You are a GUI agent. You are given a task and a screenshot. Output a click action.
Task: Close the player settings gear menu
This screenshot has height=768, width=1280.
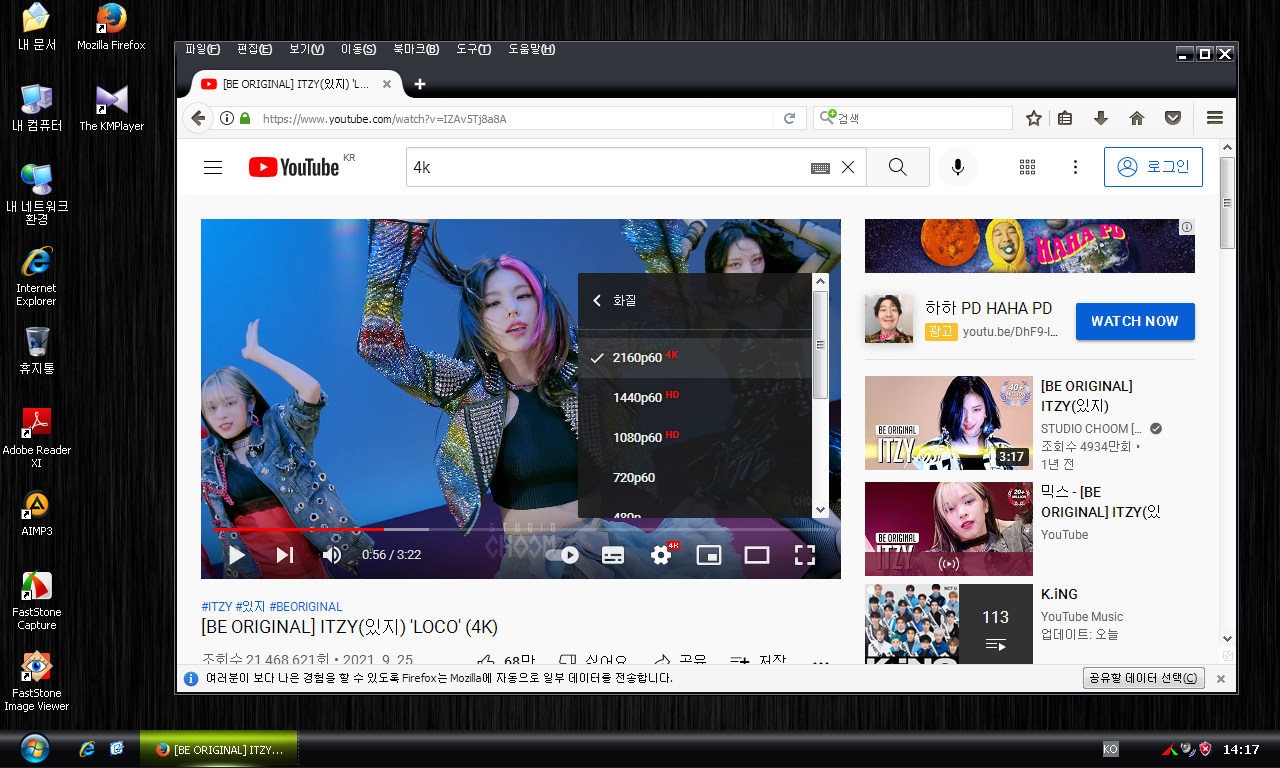pyautogui.click(x=661, y=554)
